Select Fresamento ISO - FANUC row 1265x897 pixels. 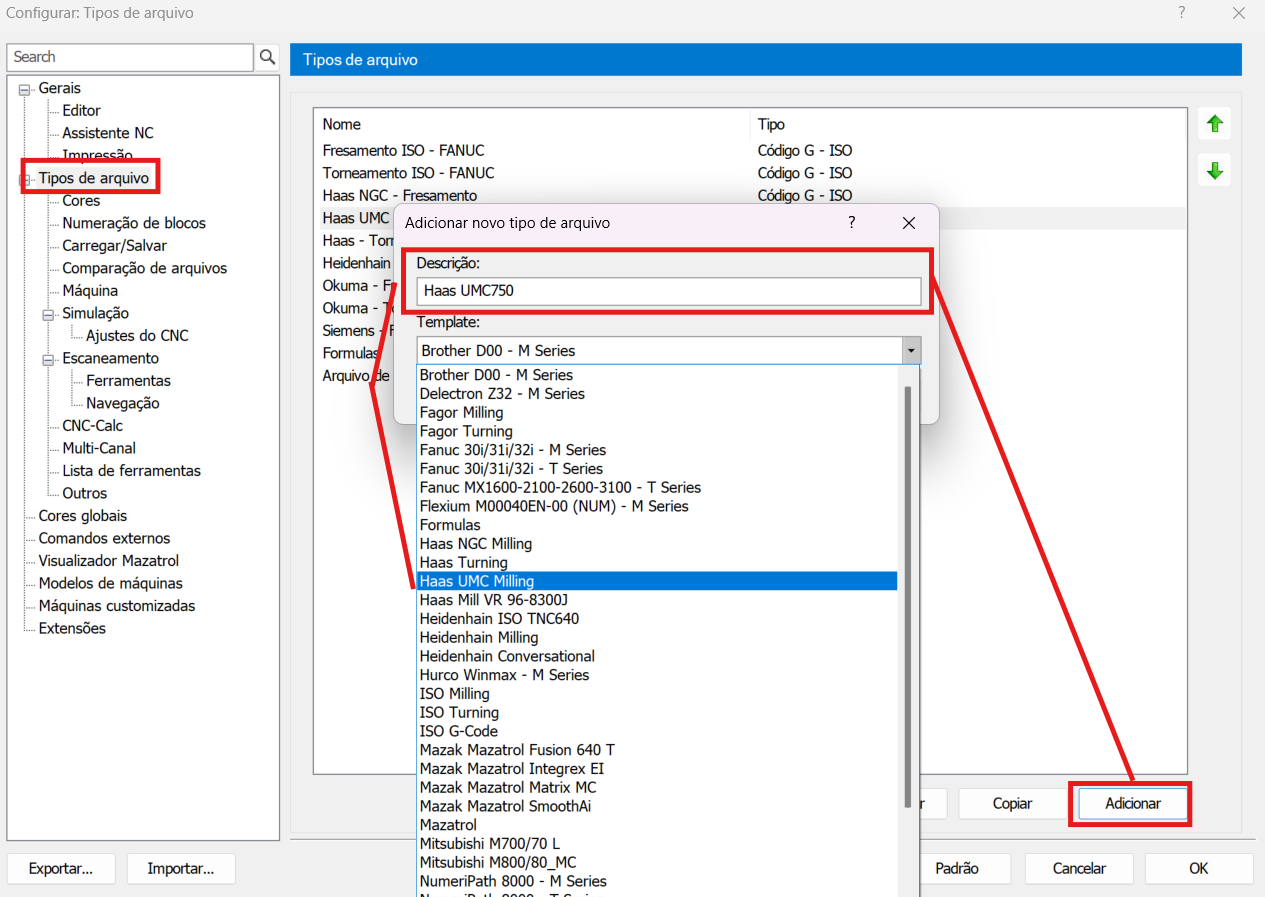tap(750, 151)
